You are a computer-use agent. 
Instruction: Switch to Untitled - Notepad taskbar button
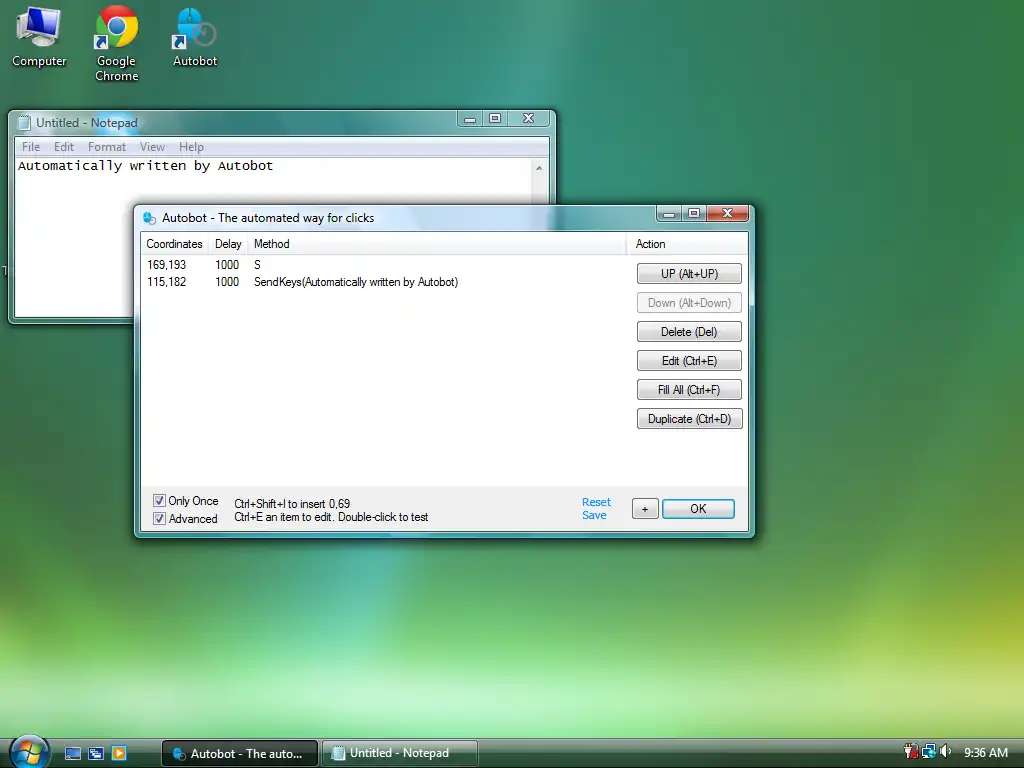(x=400, y=753)
